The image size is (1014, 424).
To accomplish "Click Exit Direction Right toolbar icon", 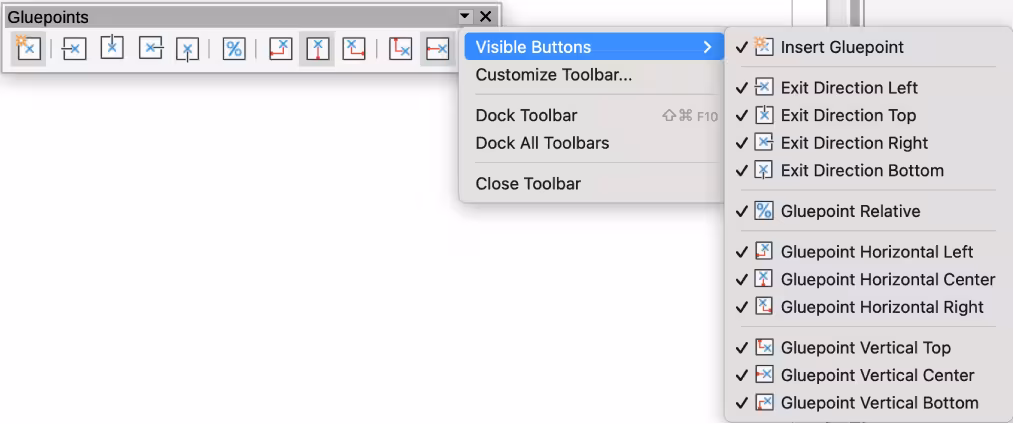I will point(150,48).
